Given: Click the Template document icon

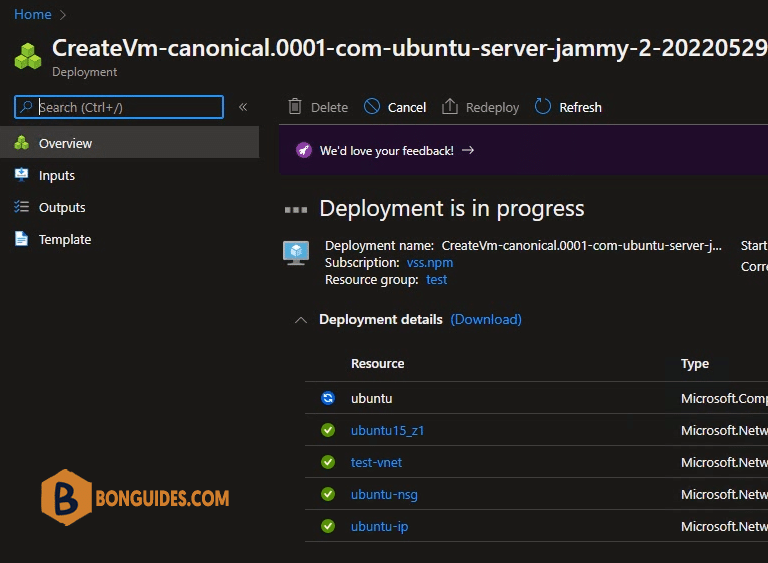Looking at the screenshot, I should [22, 239].
